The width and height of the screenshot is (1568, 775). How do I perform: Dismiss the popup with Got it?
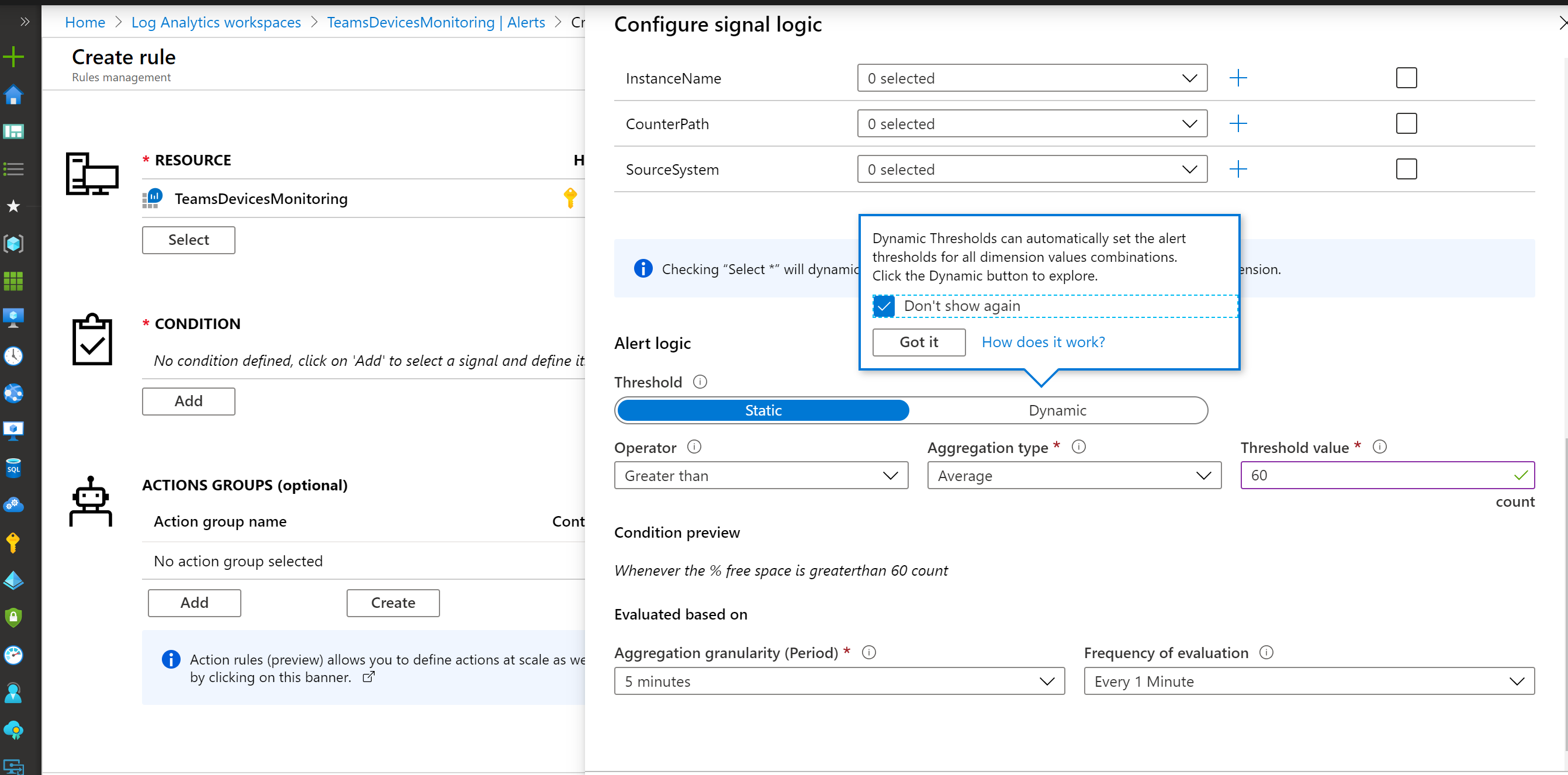919,342
